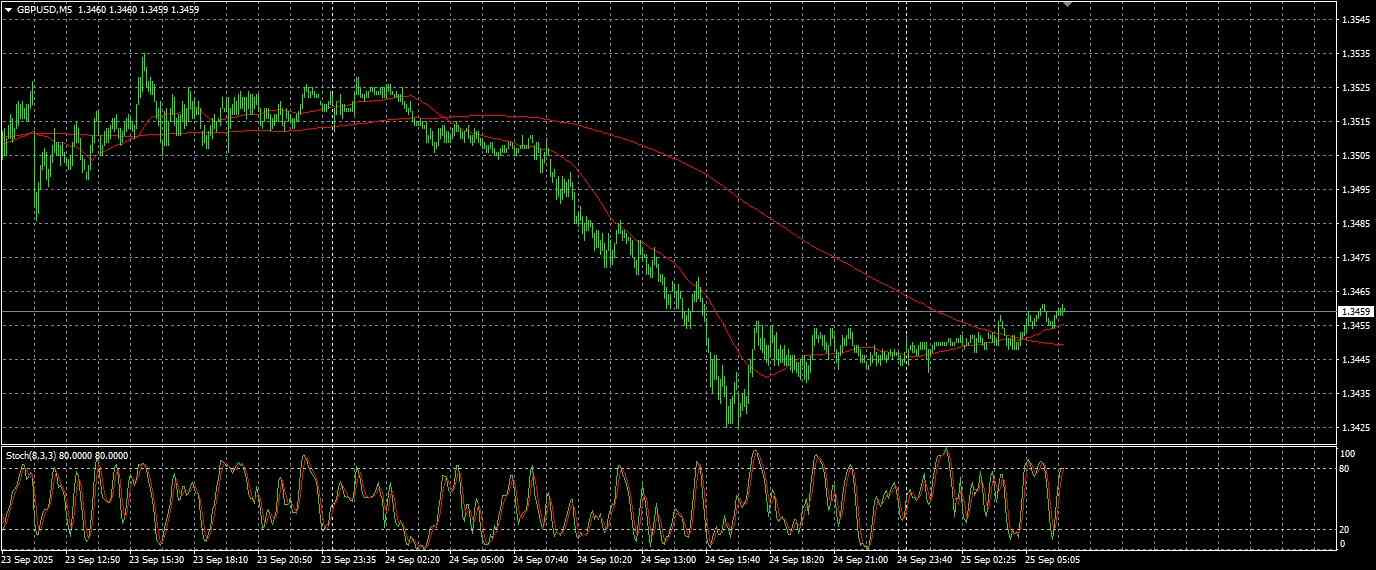Image resolution: width=1376 pixels, height=570 pixels.
Task: Click the 1.3465 price scale label
Action: point(1356,292)
